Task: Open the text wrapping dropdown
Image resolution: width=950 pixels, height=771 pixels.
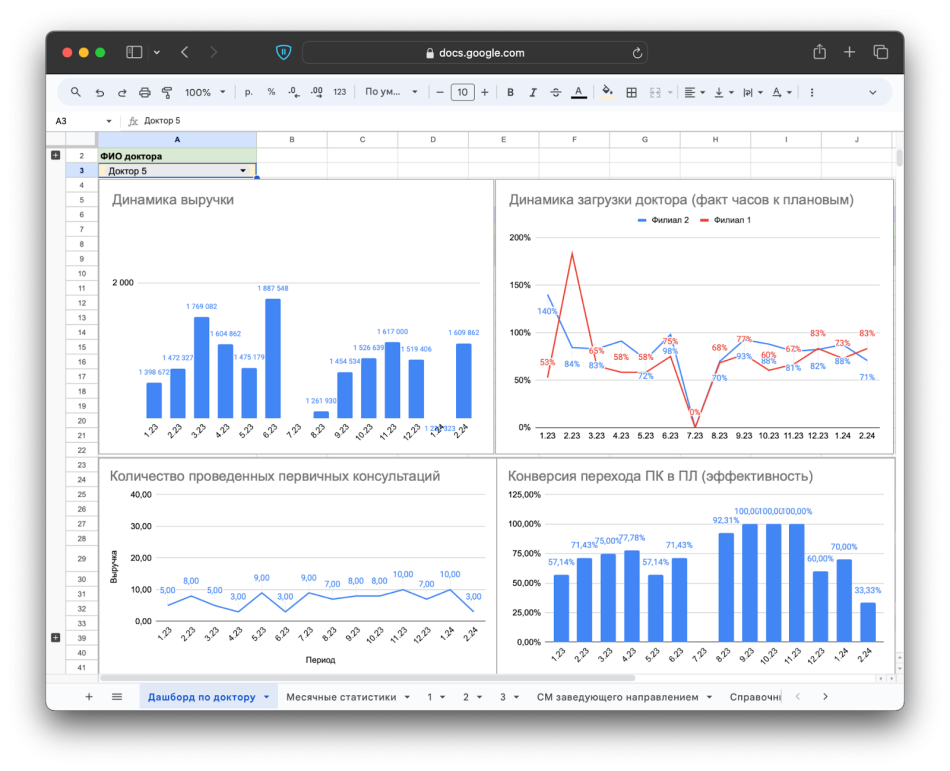Action: coord(752,92)
